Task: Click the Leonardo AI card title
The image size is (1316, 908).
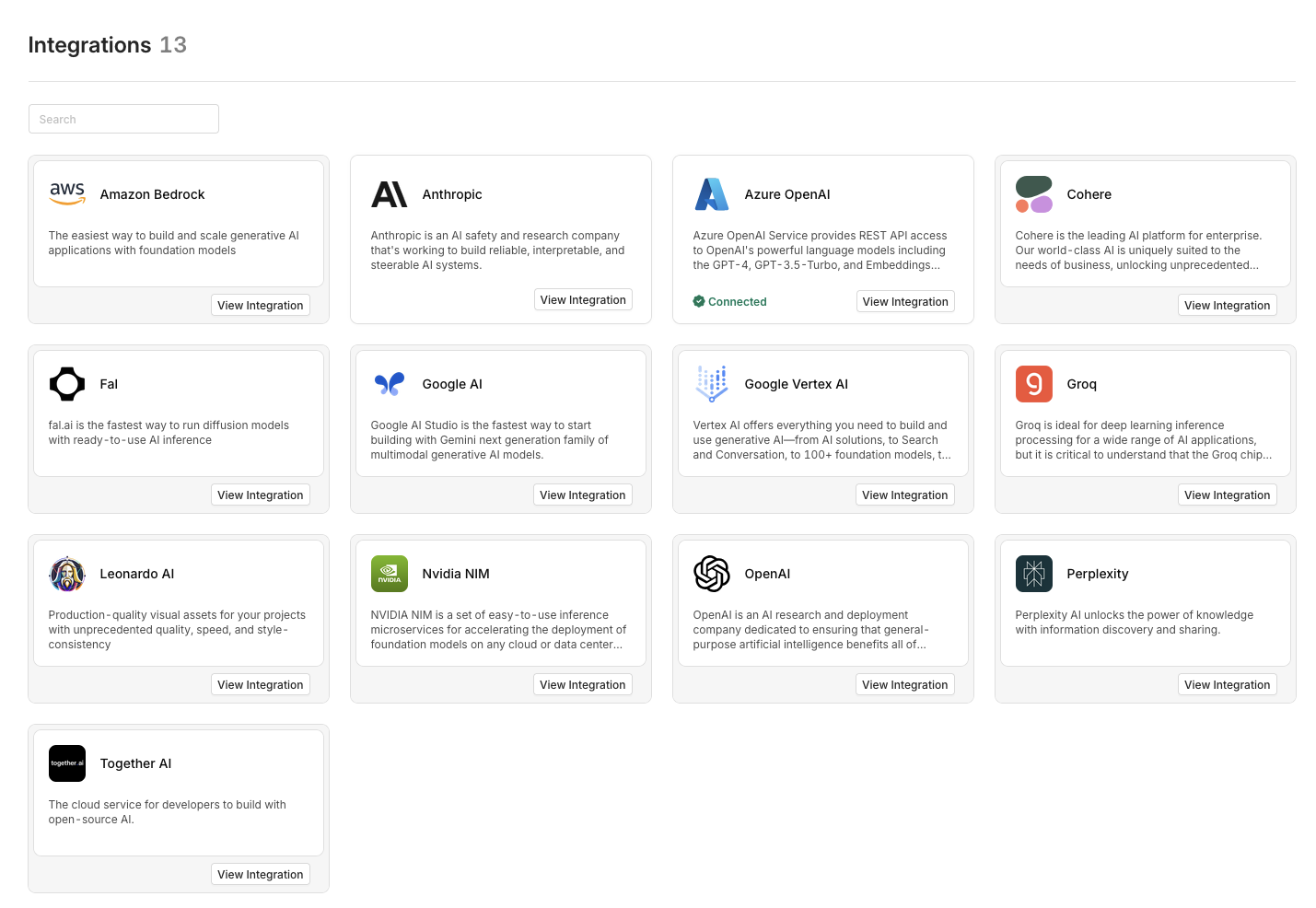Action: (137, 574)
